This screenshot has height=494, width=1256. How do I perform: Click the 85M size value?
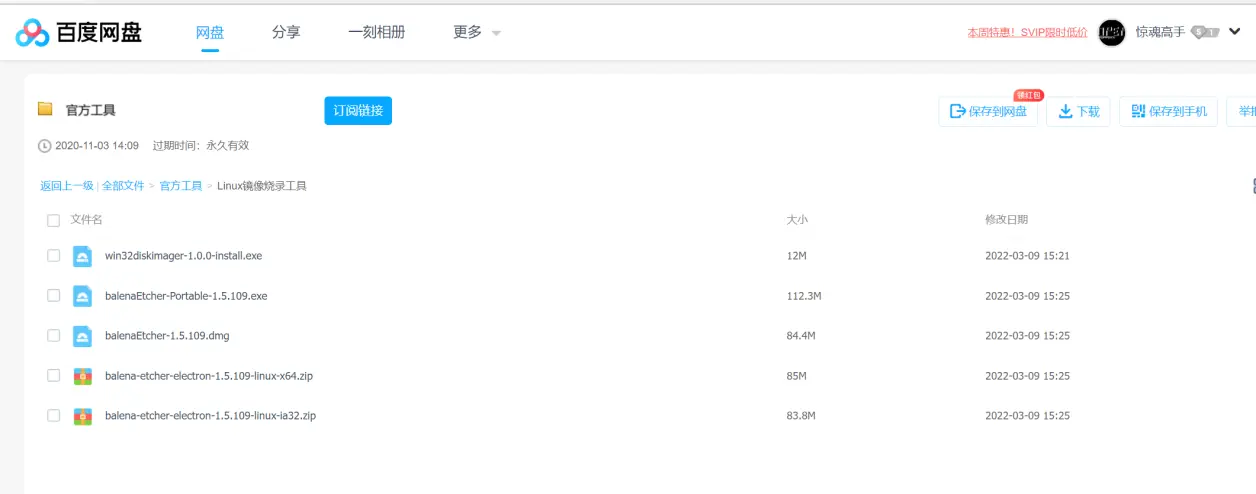coord(797,376)
